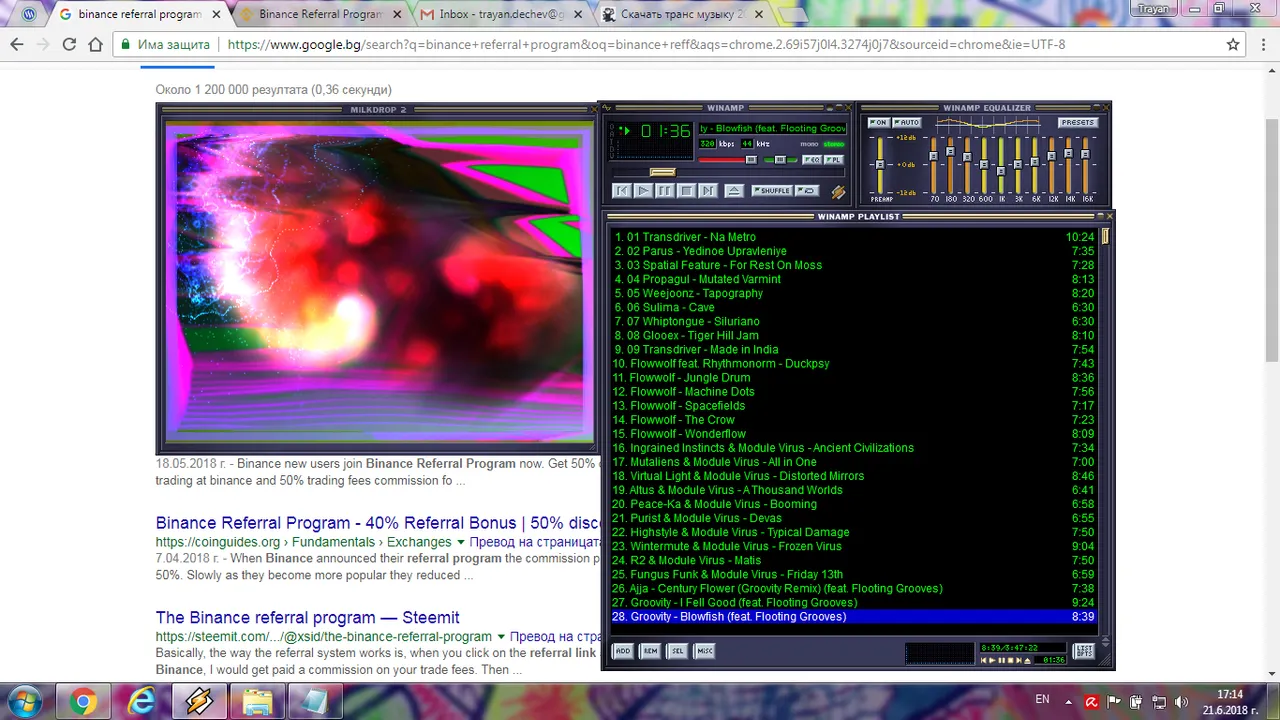Open playlist REM remove menu
This screenshot has height=720, width=1280.
[x=651, y=651]
